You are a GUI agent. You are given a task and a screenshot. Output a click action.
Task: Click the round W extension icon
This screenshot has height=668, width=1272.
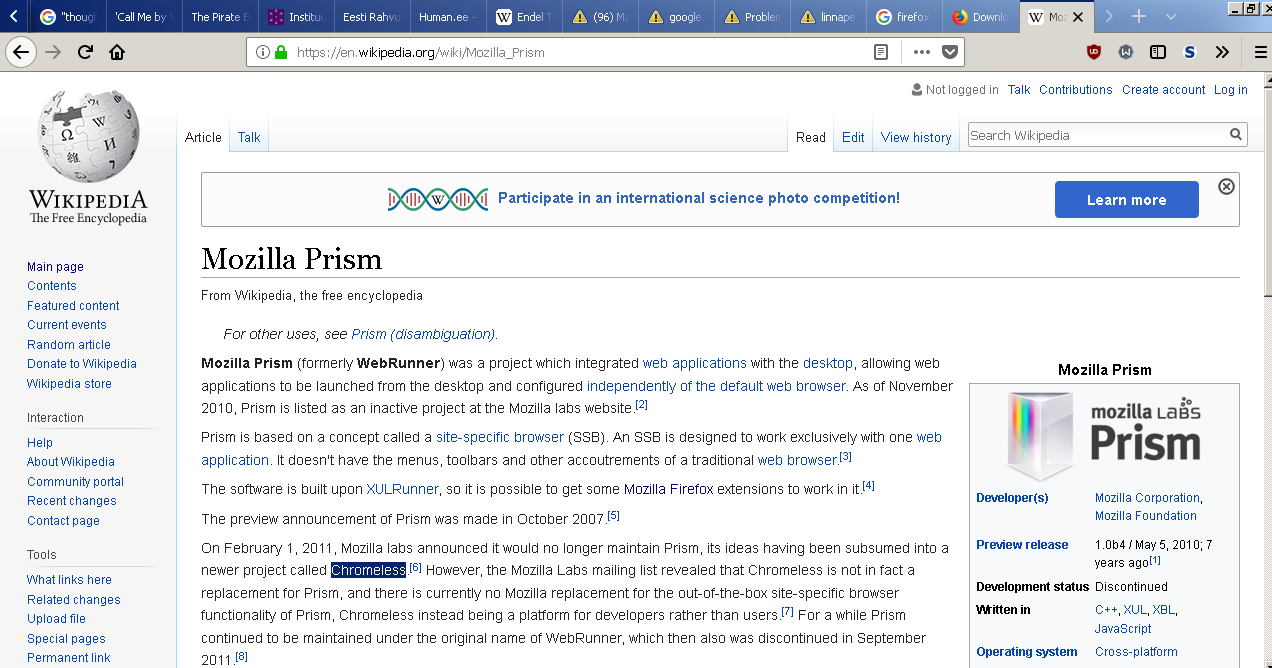coord(1126,52)
